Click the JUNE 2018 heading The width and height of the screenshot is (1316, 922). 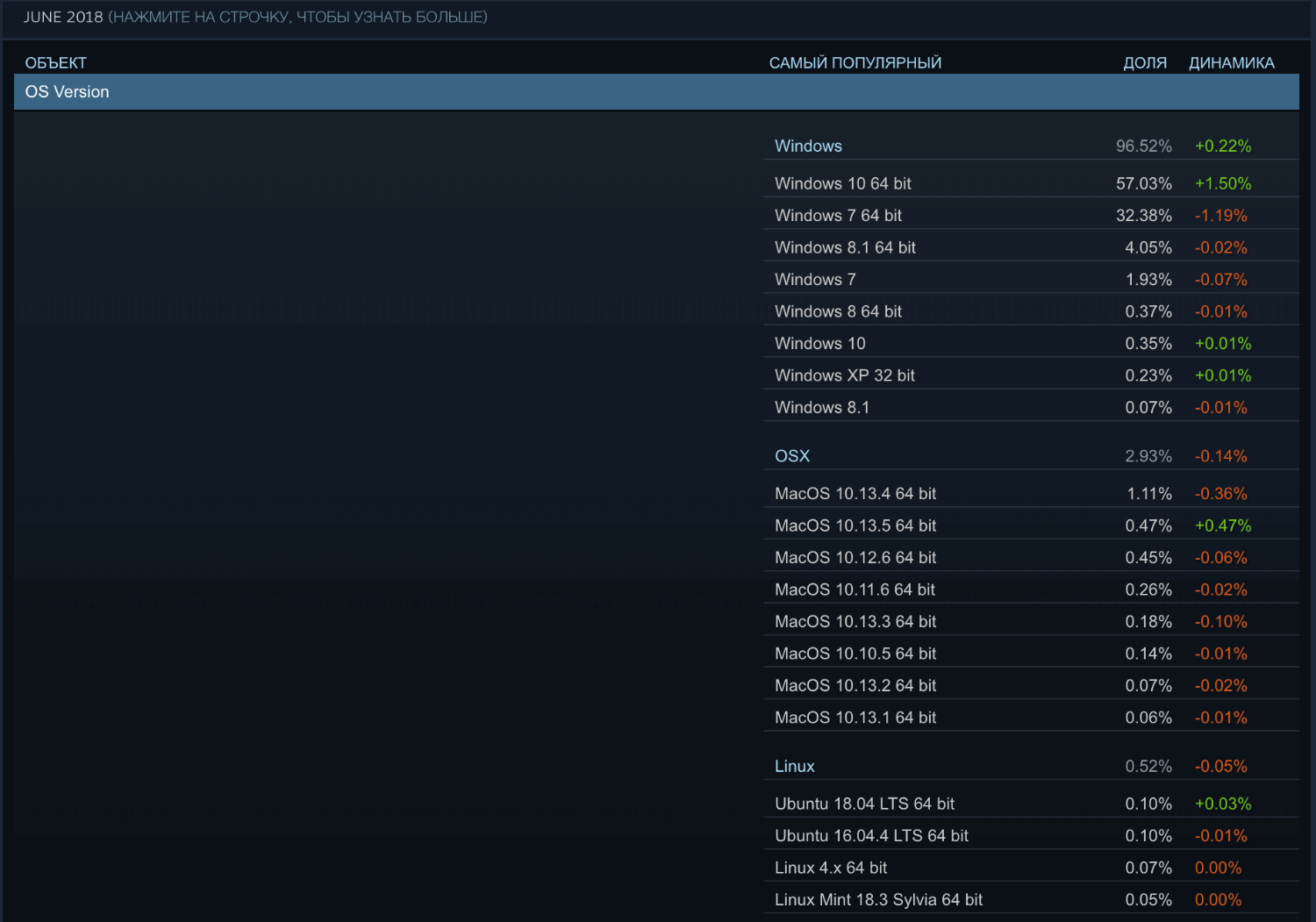point(63,18)
